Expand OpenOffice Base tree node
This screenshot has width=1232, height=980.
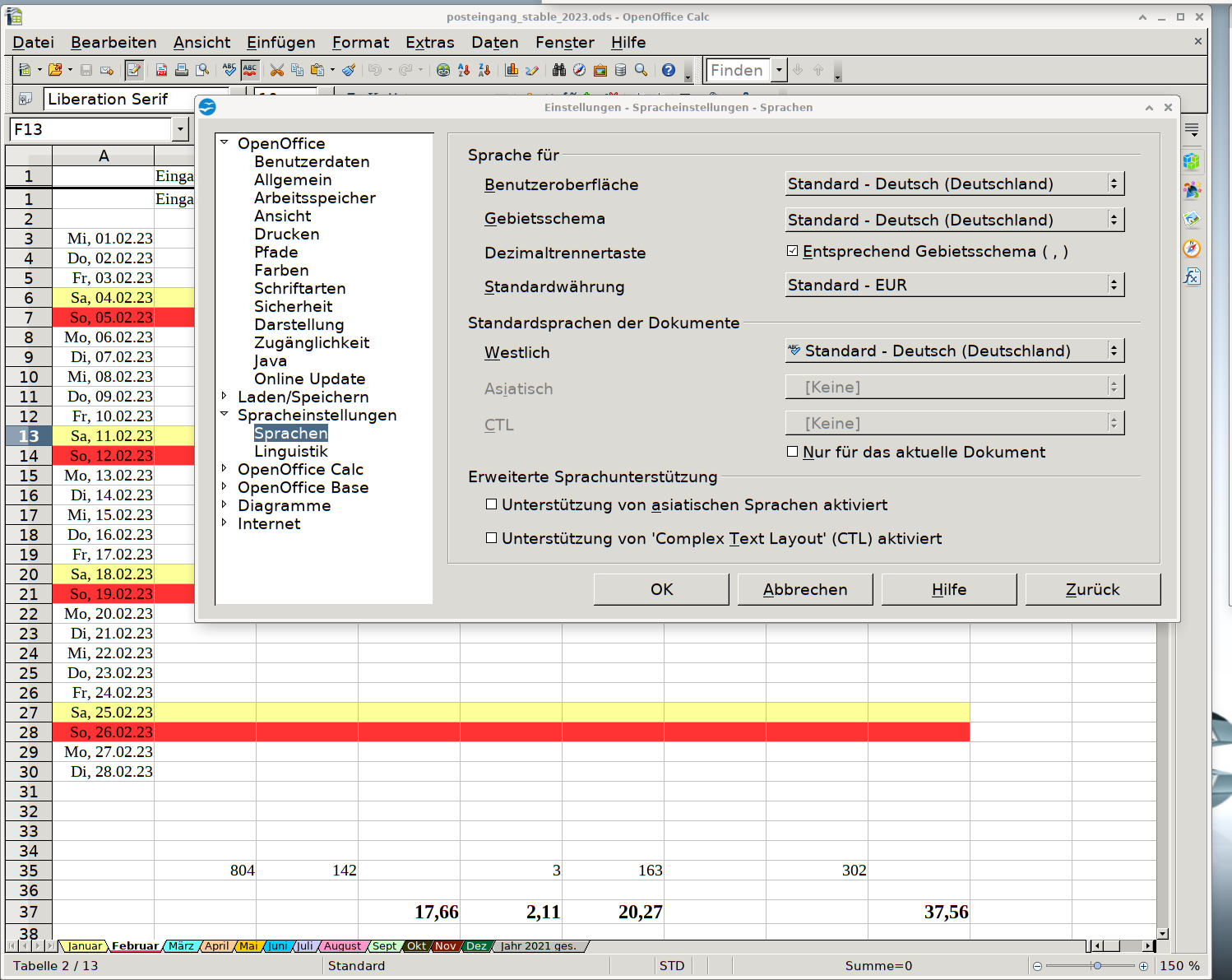point(224,486)
